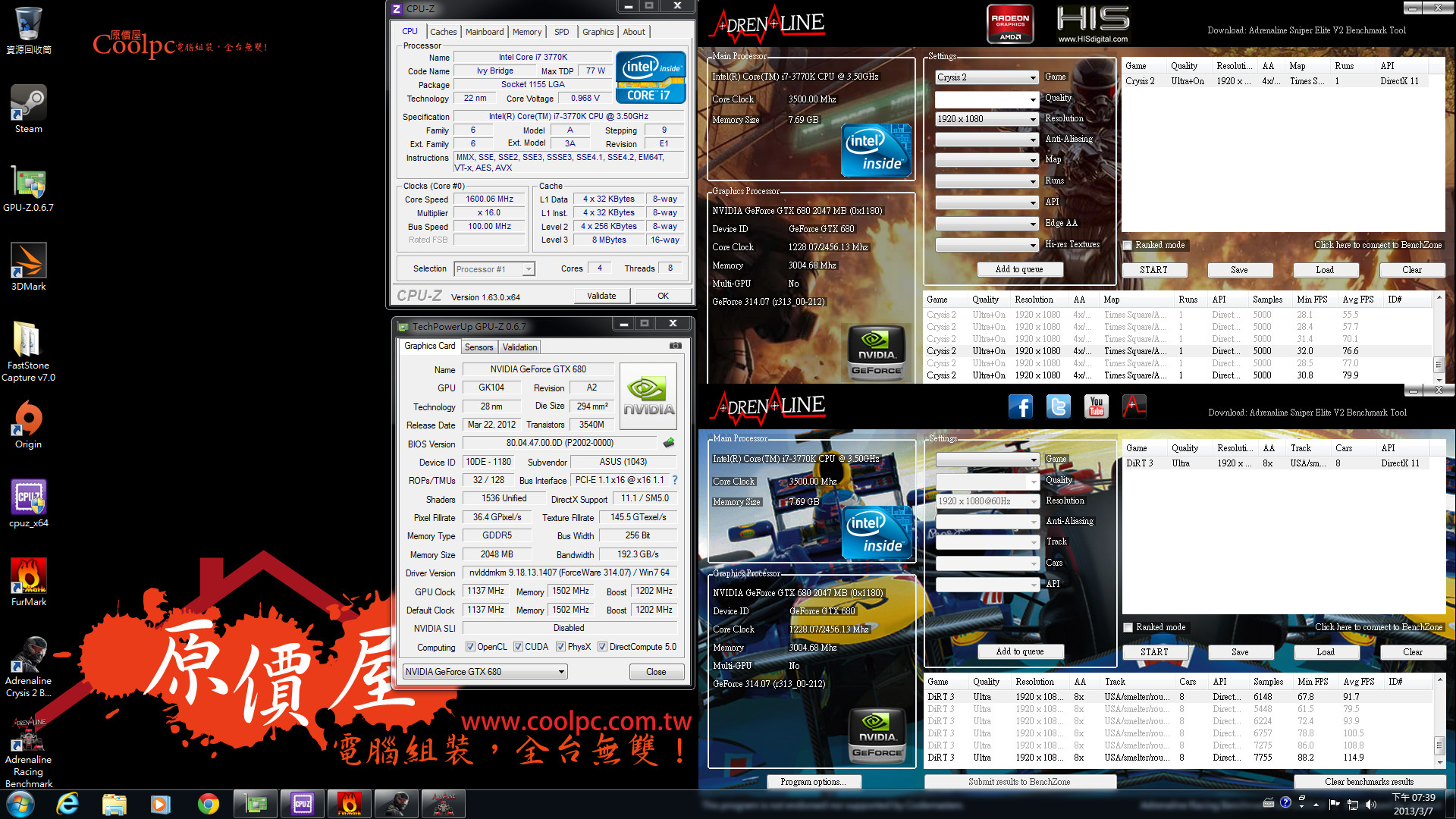Toggle the DirectCompute 5.0 checkbox
Image resolution: width=1456 pixels, height=819 pixels.
point(602,647)
